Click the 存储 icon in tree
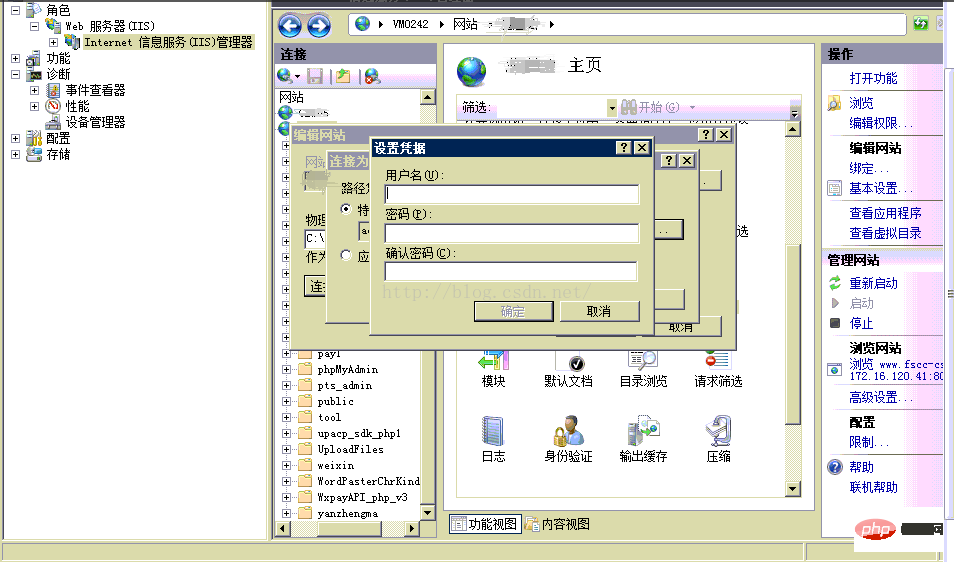The image size is (954, 562). pyautogui.click(x=34, y=154)
